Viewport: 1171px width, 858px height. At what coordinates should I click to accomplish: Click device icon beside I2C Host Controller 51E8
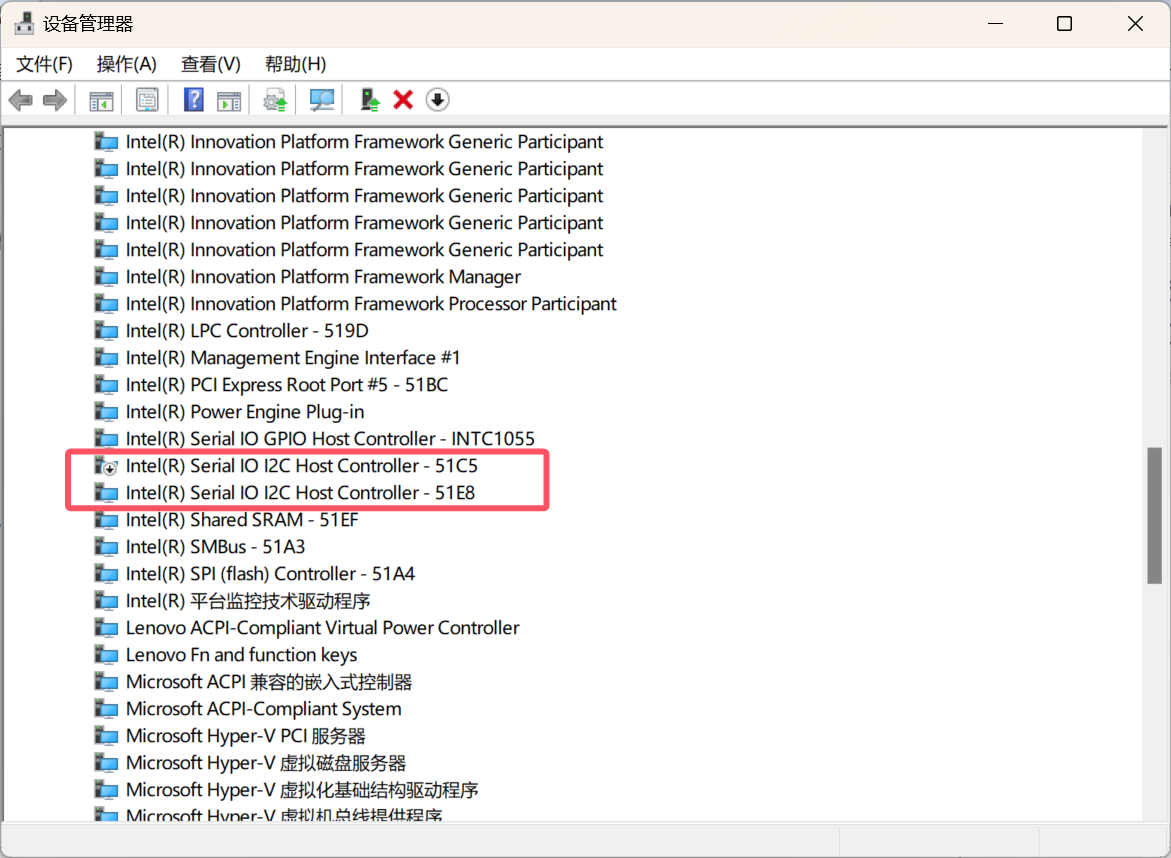tap(106, 493)
